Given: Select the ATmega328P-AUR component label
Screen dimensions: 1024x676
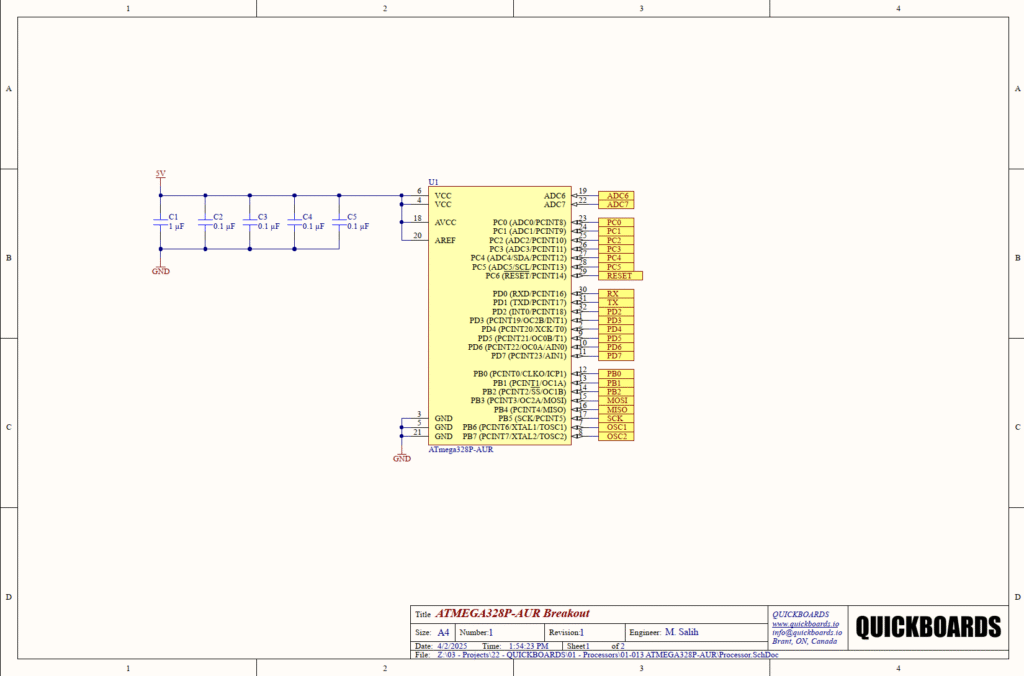Looking at the screenshot, I should [460, 450].
